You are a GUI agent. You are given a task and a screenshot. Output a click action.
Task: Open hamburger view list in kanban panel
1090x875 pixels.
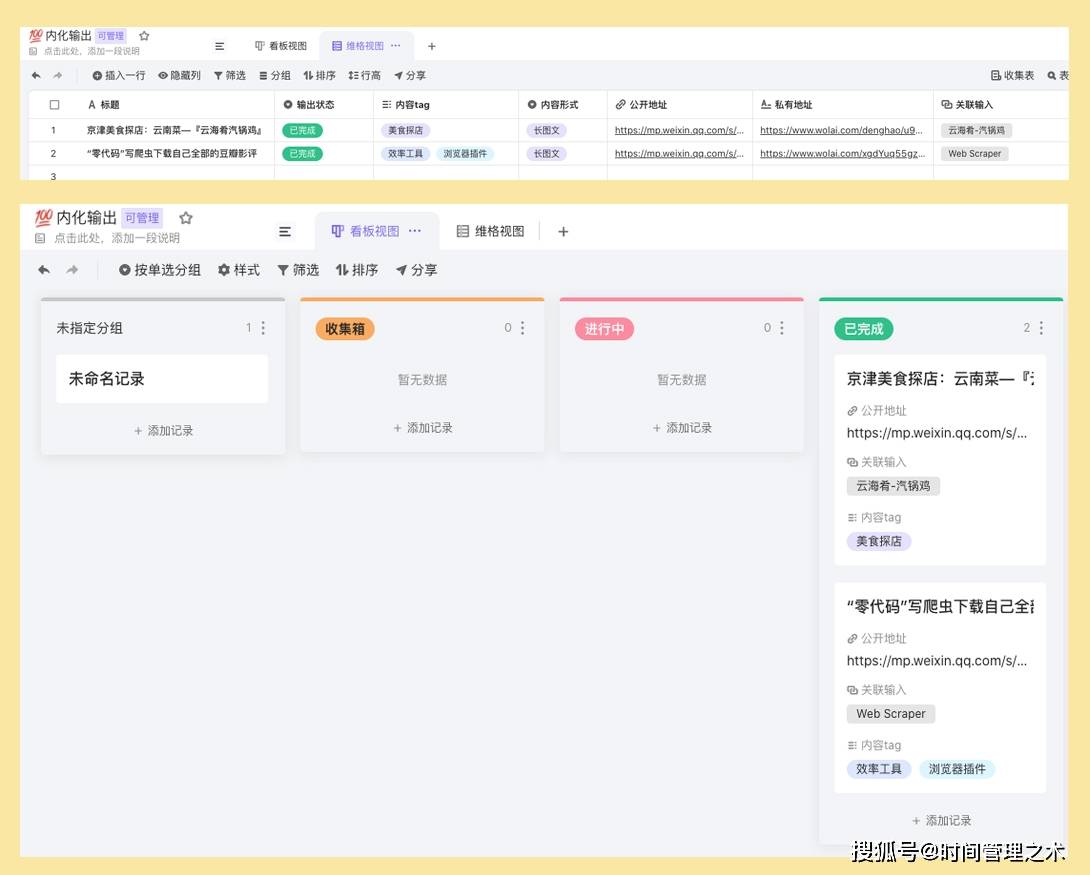click(x=285, y=231)
